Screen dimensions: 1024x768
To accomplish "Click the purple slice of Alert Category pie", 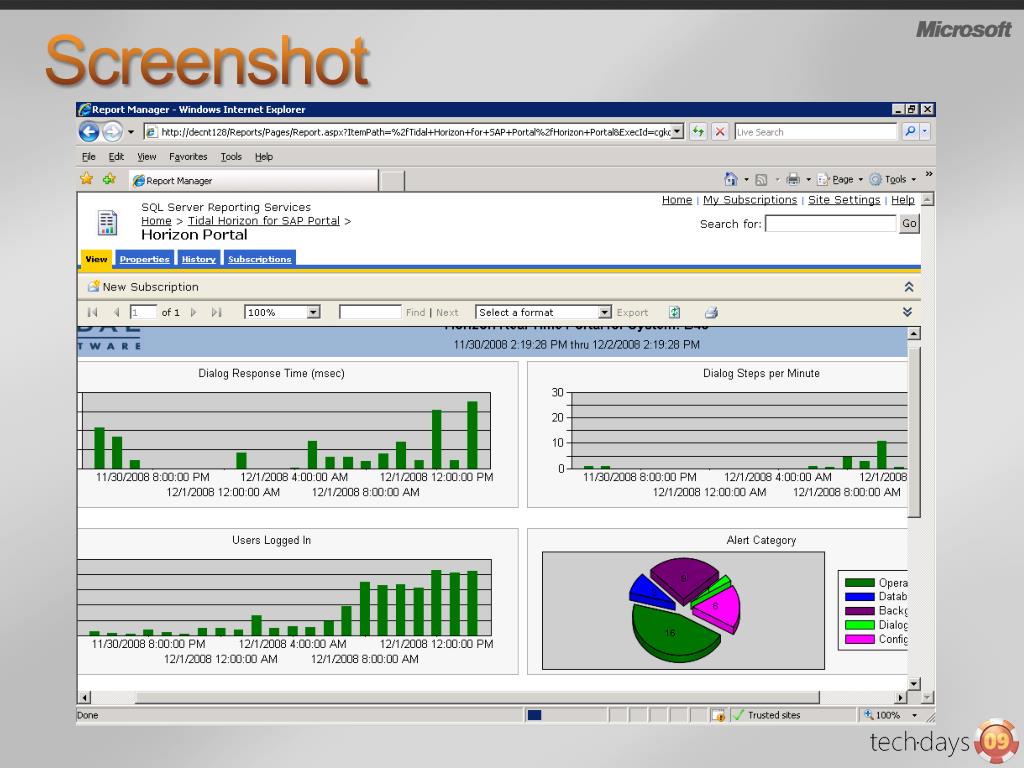I will [684, 579].
